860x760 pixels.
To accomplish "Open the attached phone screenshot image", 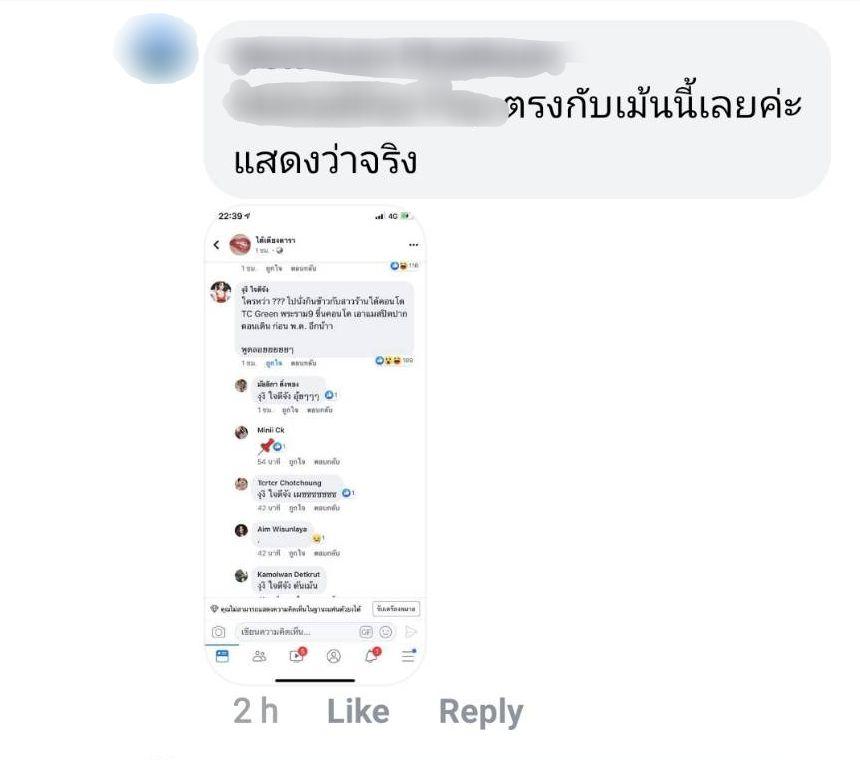I will (315, 445).
